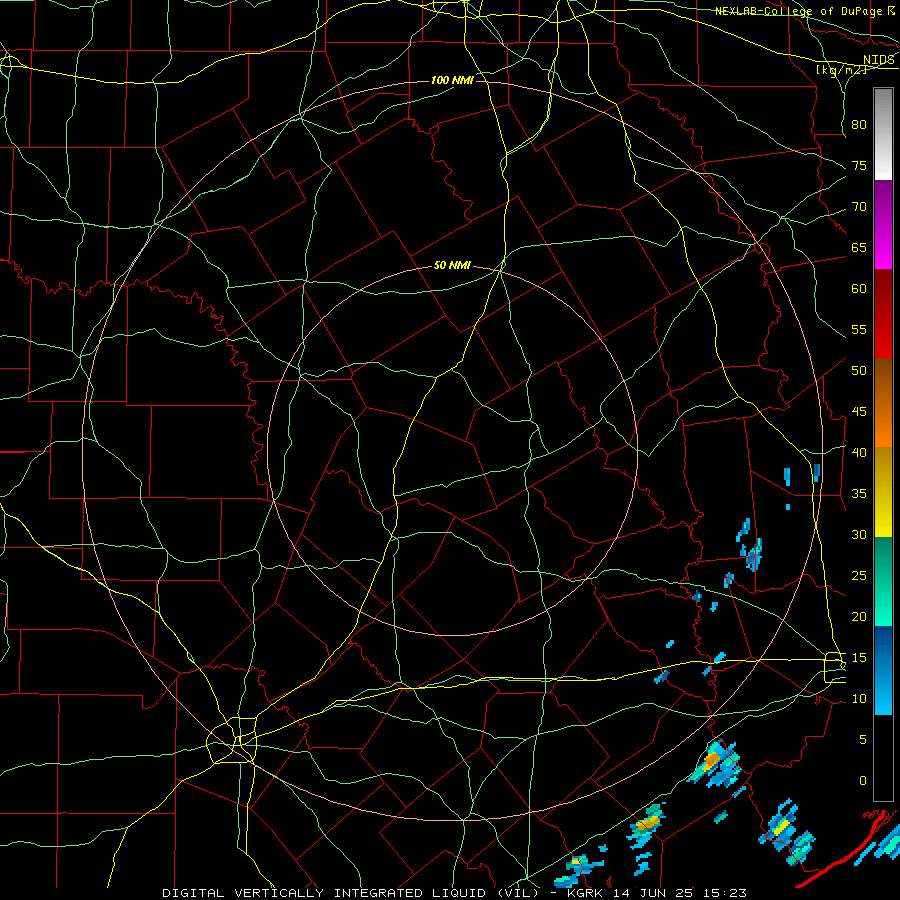Screen dimensions: 900x900
Task: Select the 80 value on the VIL scale
Action: tap(859, 125)
